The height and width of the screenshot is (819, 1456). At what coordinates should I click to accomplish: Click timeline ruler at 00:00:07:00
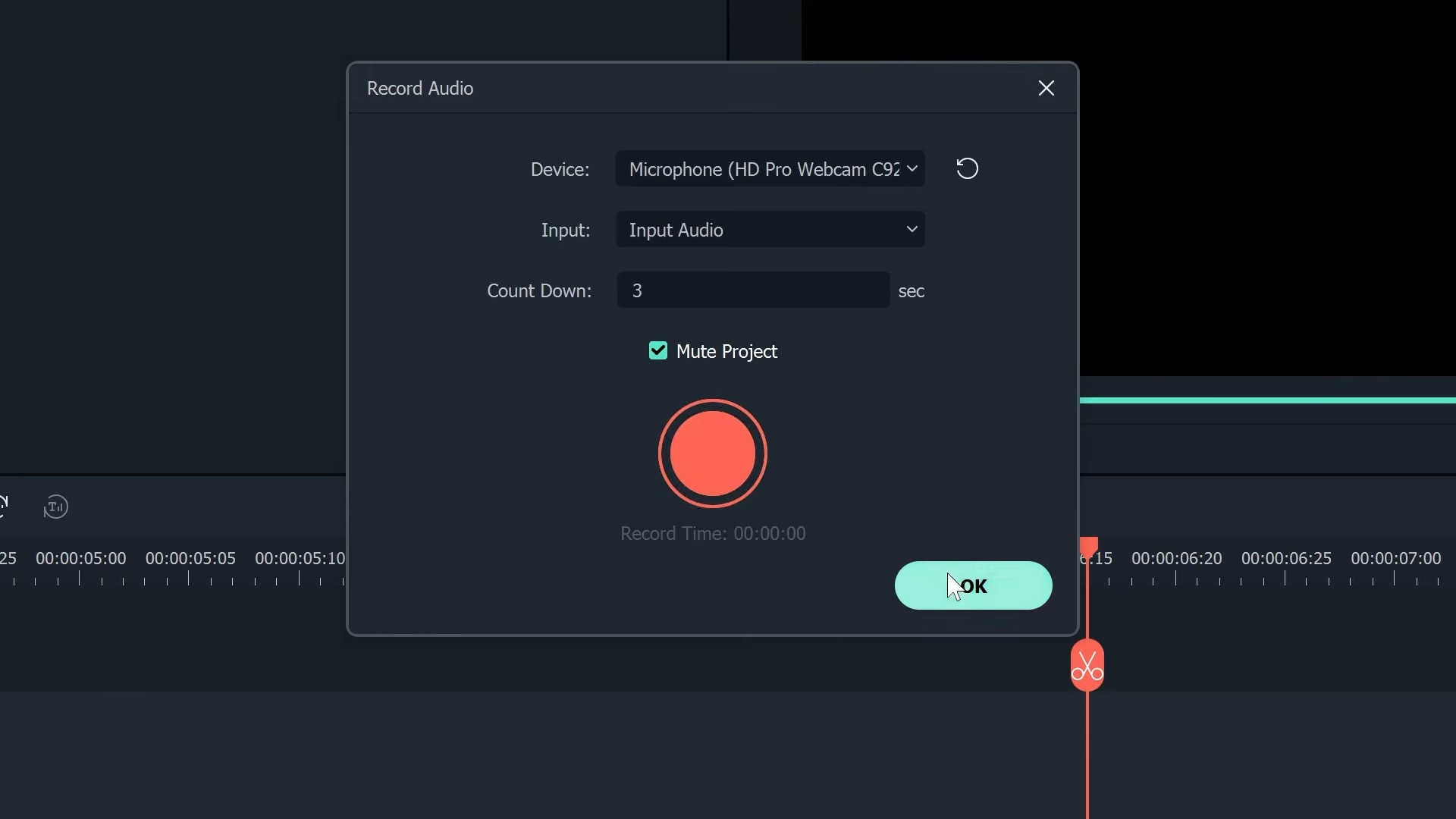click(x=1395, y=560)
